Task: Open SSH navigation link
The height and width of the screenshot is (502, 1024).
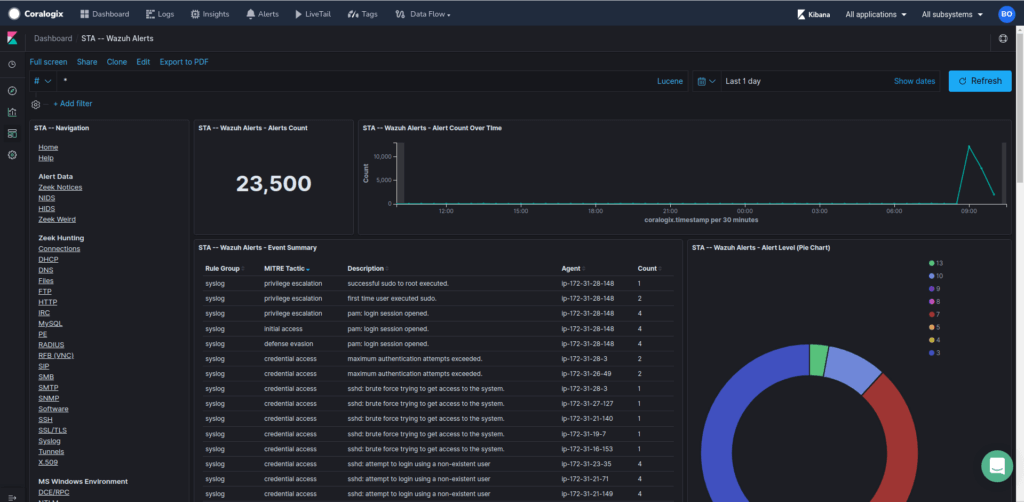Action: (x=45, y=420)
